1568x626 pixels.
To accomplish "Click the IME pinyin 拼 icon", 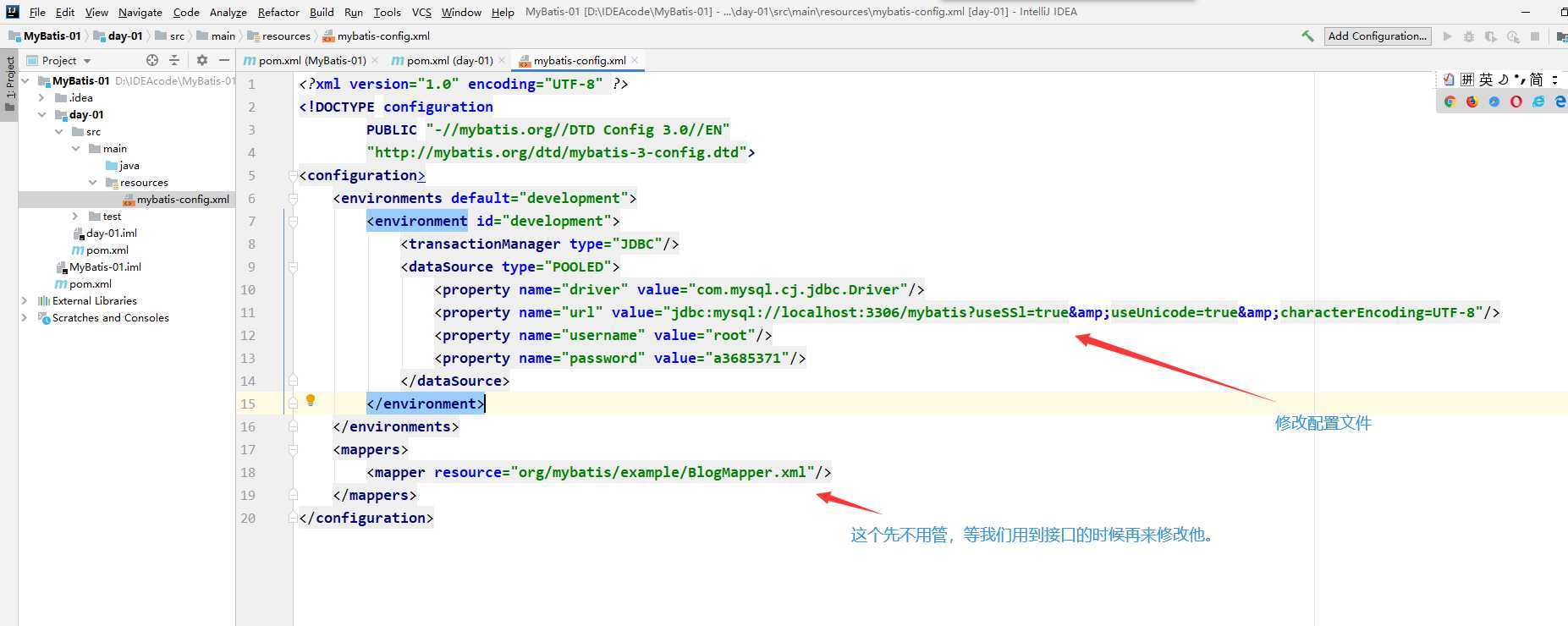I will tap(1467, 80).
